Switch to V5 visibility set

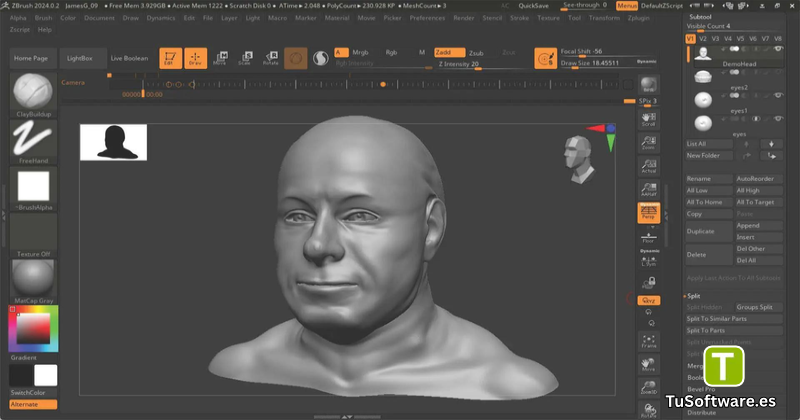pos(740,39)
